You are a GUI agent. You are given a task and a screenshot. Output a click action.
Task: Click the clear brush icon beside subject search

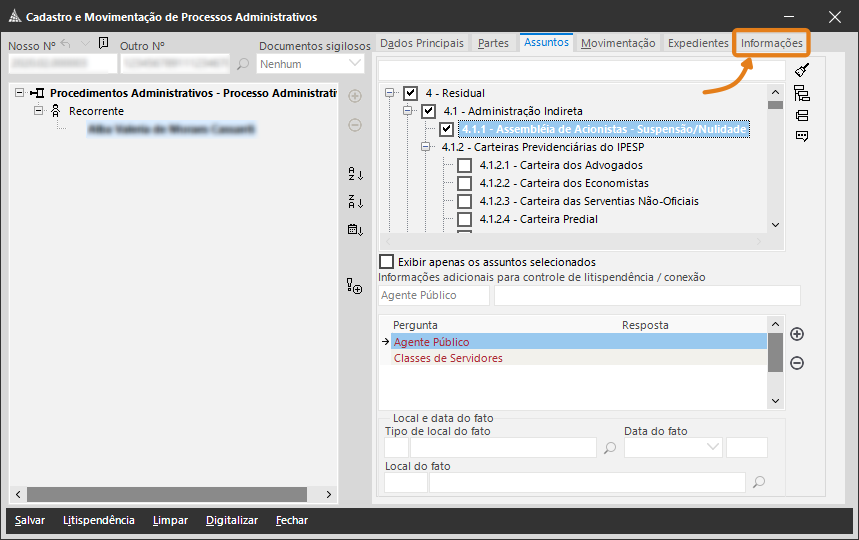(802, 71)
